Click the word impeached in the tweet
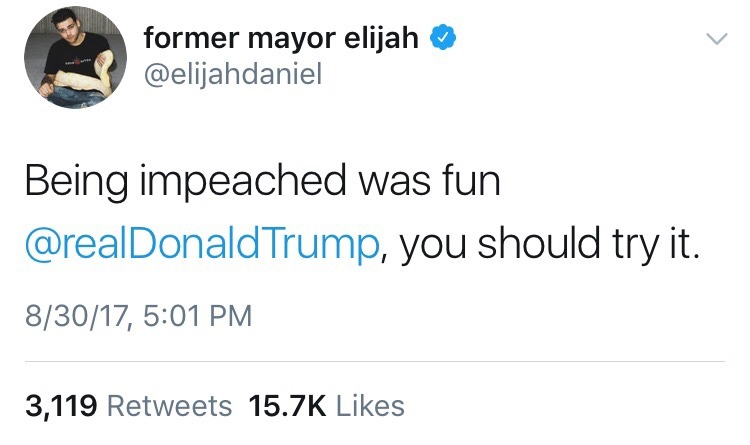Image resolution: width=750 pixels, height=445 pixels. [x=236, y=185]
